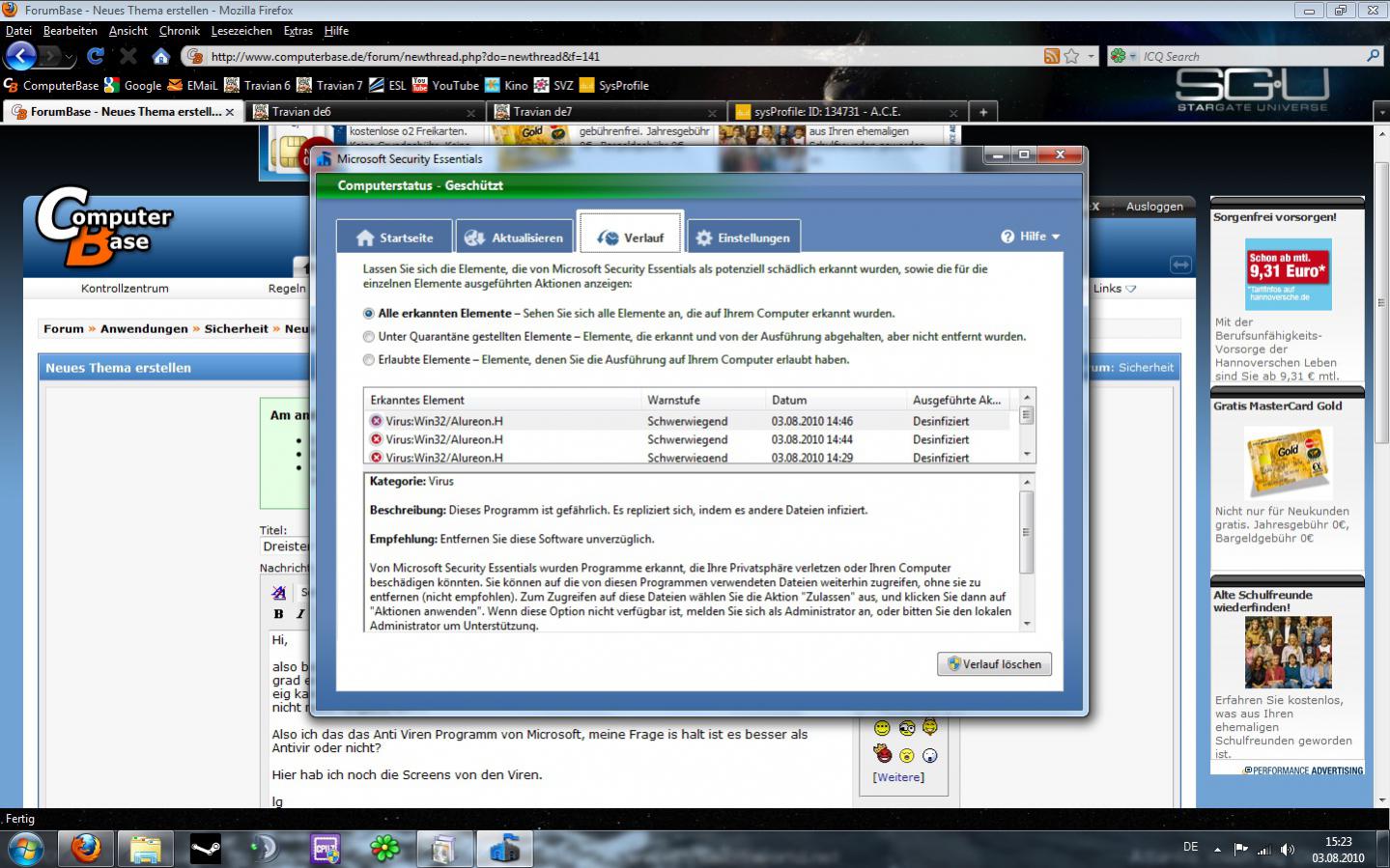Open Google bookmark

133,85
